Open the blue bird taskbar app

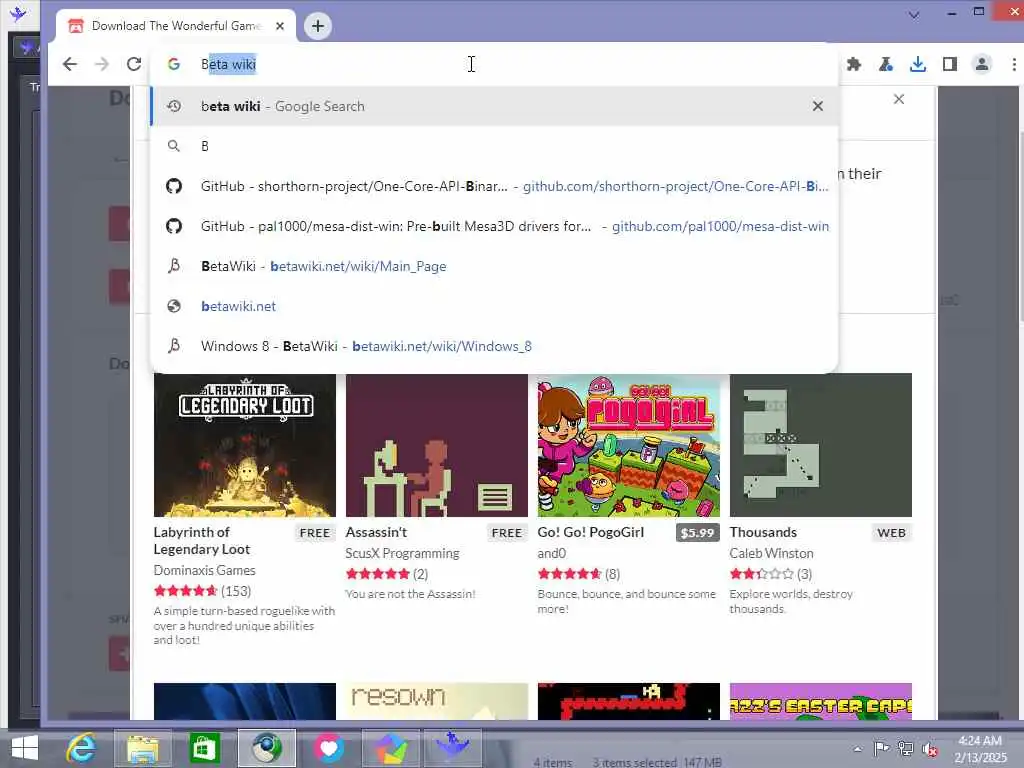[x=452, y=747]
